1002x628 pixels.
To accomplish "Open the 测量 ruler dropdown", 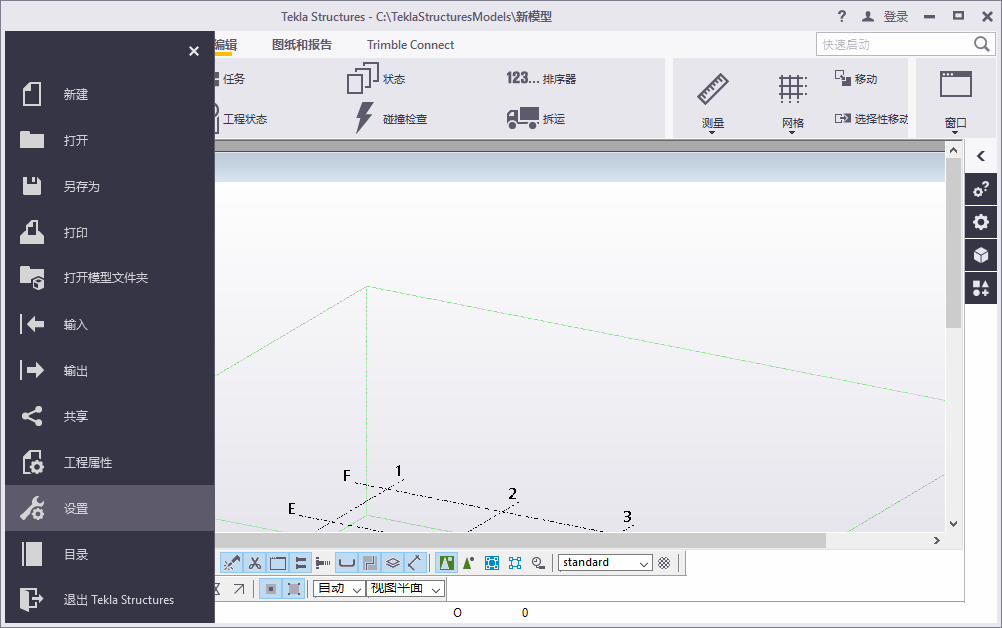I will point(713,102).
